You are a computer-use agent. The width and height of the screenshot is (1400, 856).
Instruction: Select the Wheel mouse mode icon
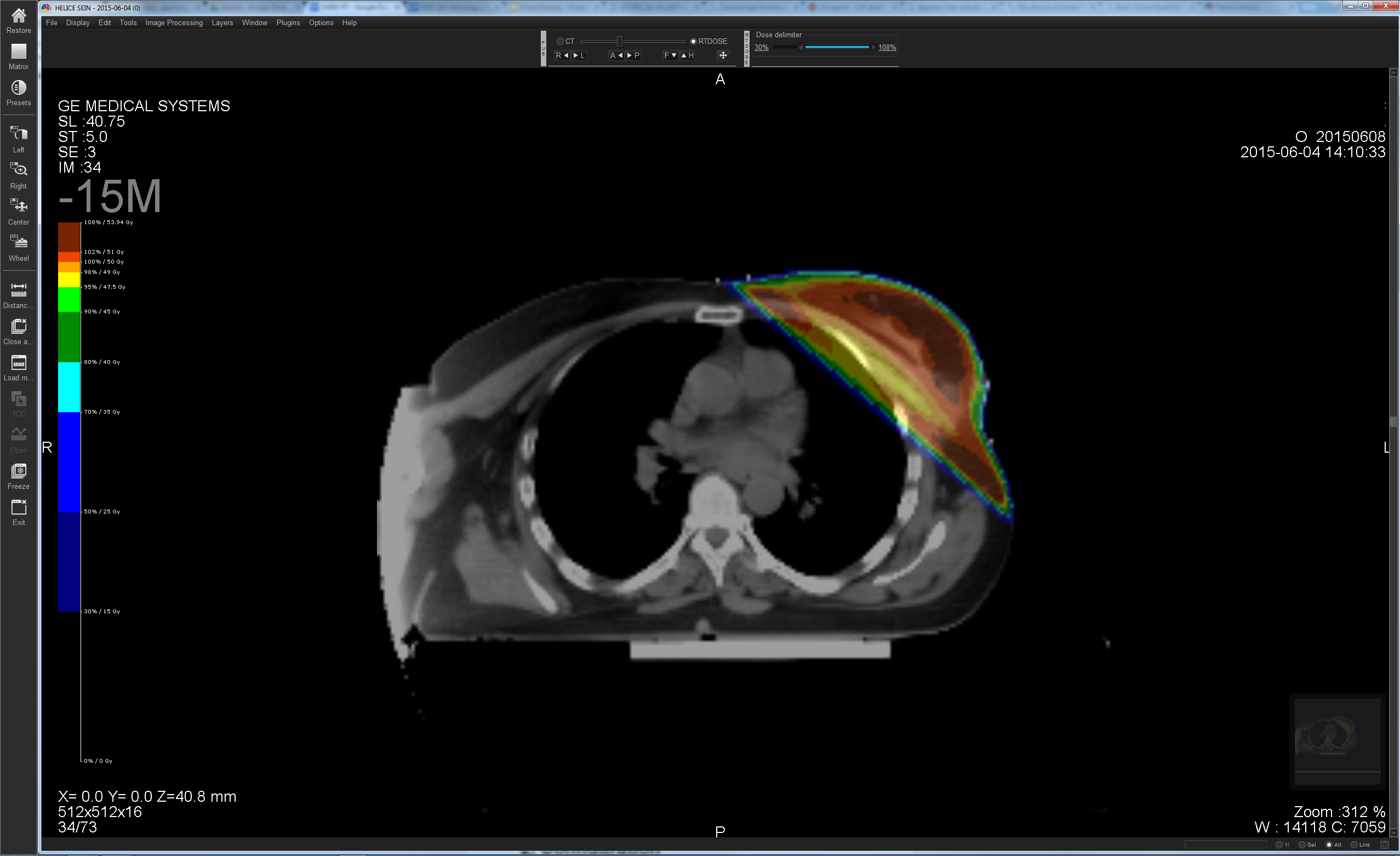[x=18, y=243]
